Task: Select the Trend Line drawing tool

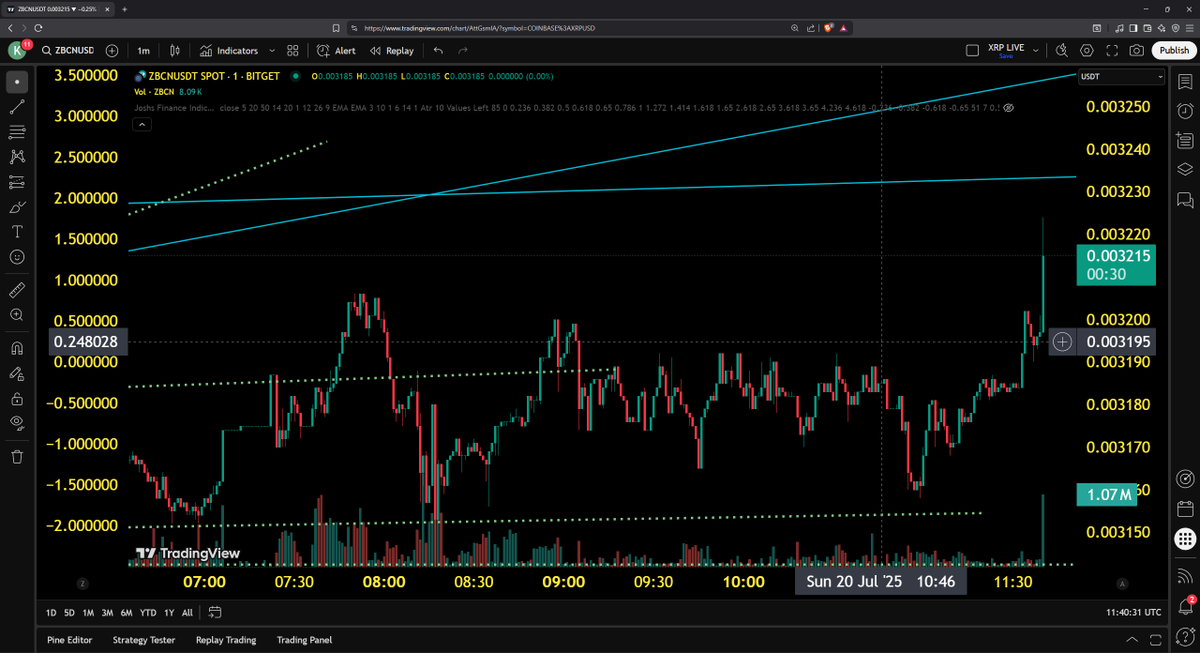Action: click(17, 106)
